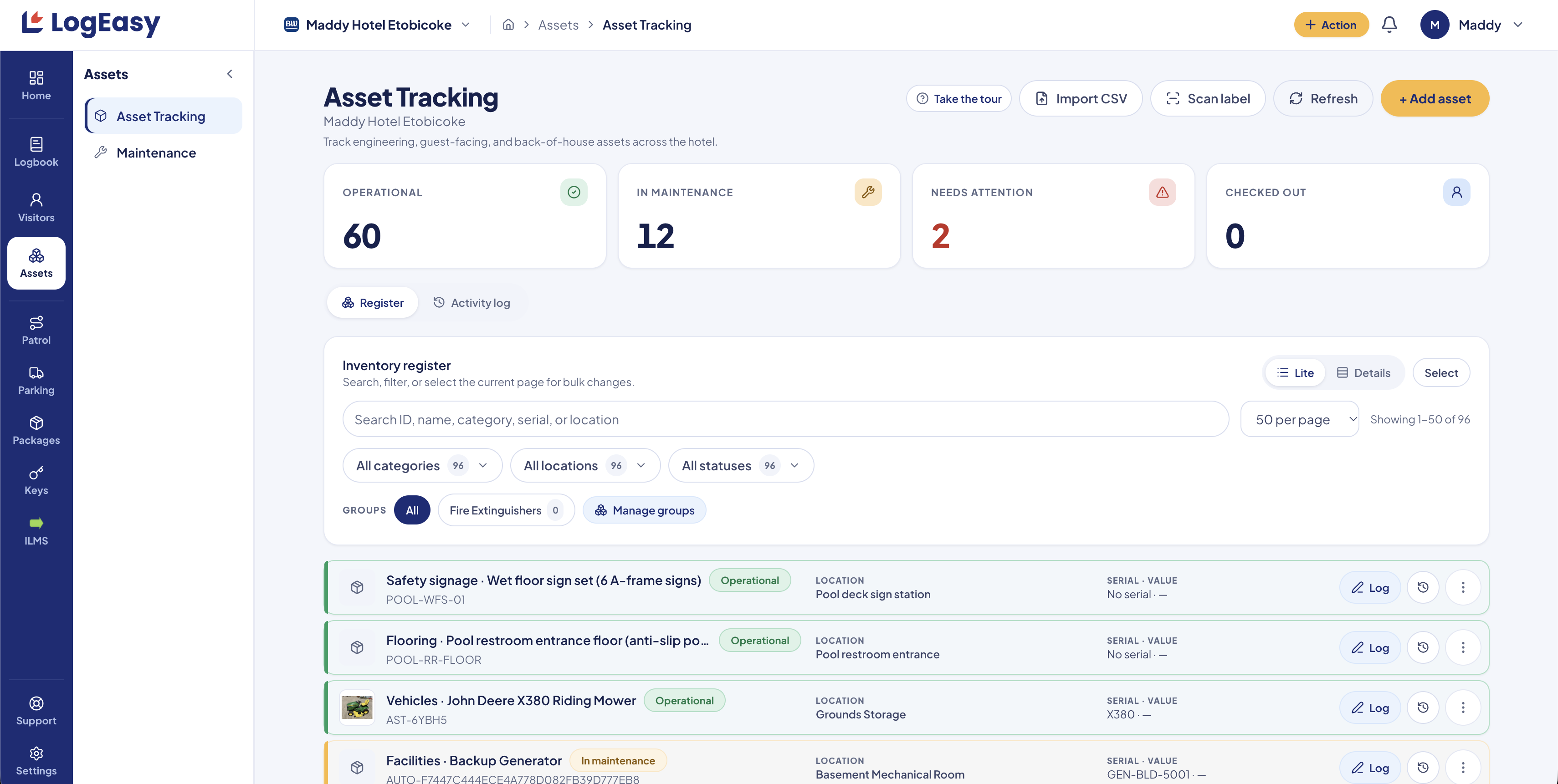This screenshot has width=1558, height=784.
Task: Click the Wet floor sign asset icon
Action: pyautogui.click(x=357, y=587)
